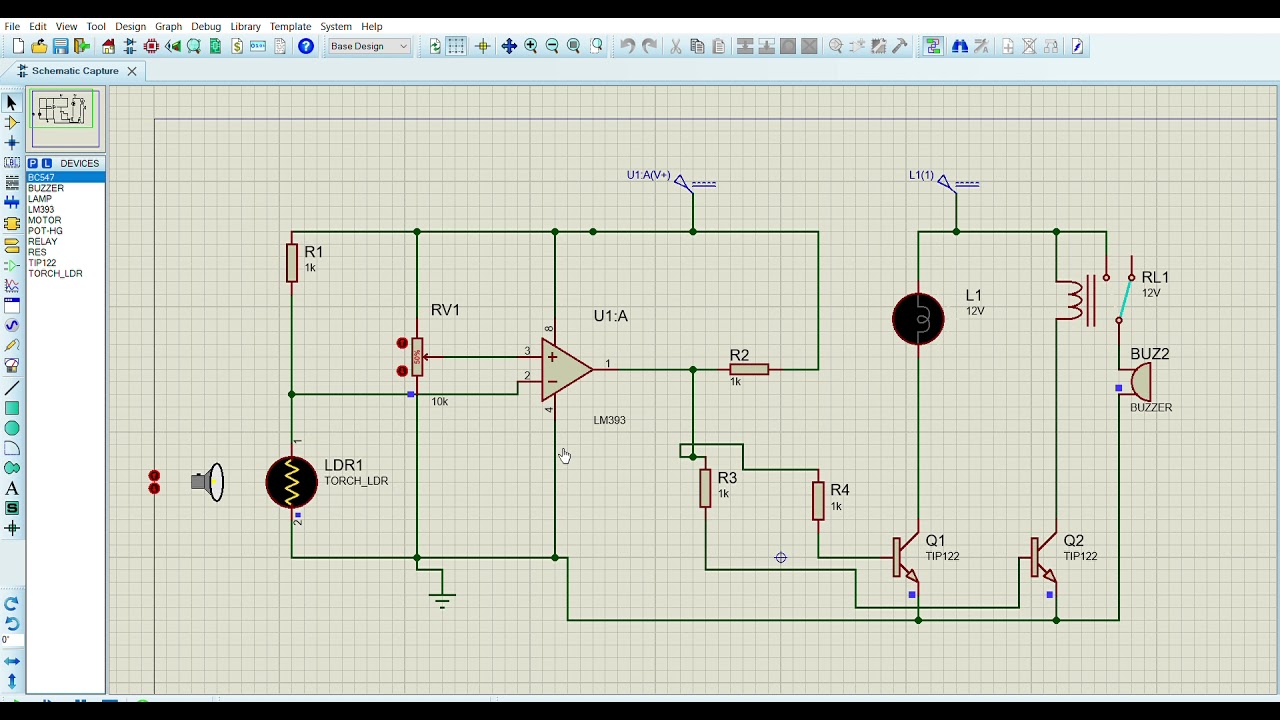
Task: Zoom to fit the entire sheet
Action: (574, 46)
